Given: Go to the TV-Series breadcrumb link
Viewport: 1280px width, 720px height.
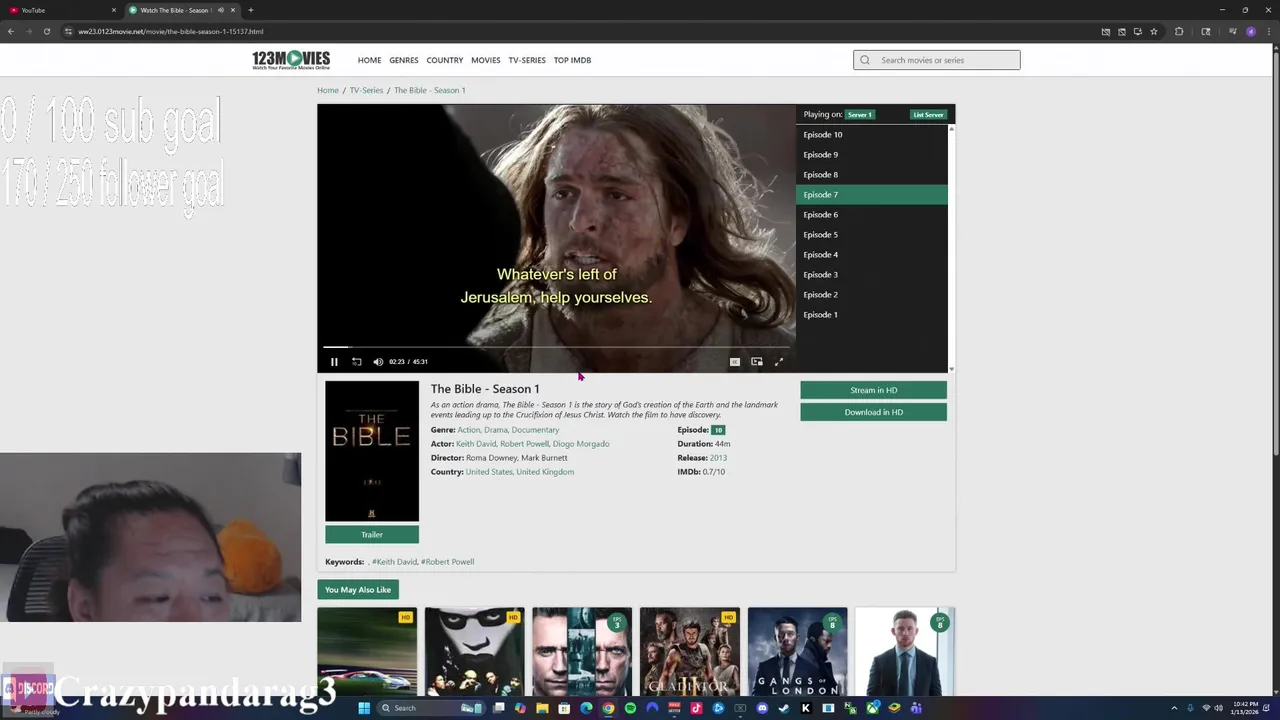Looking at the screenshot, I should (x=366, y=90).
